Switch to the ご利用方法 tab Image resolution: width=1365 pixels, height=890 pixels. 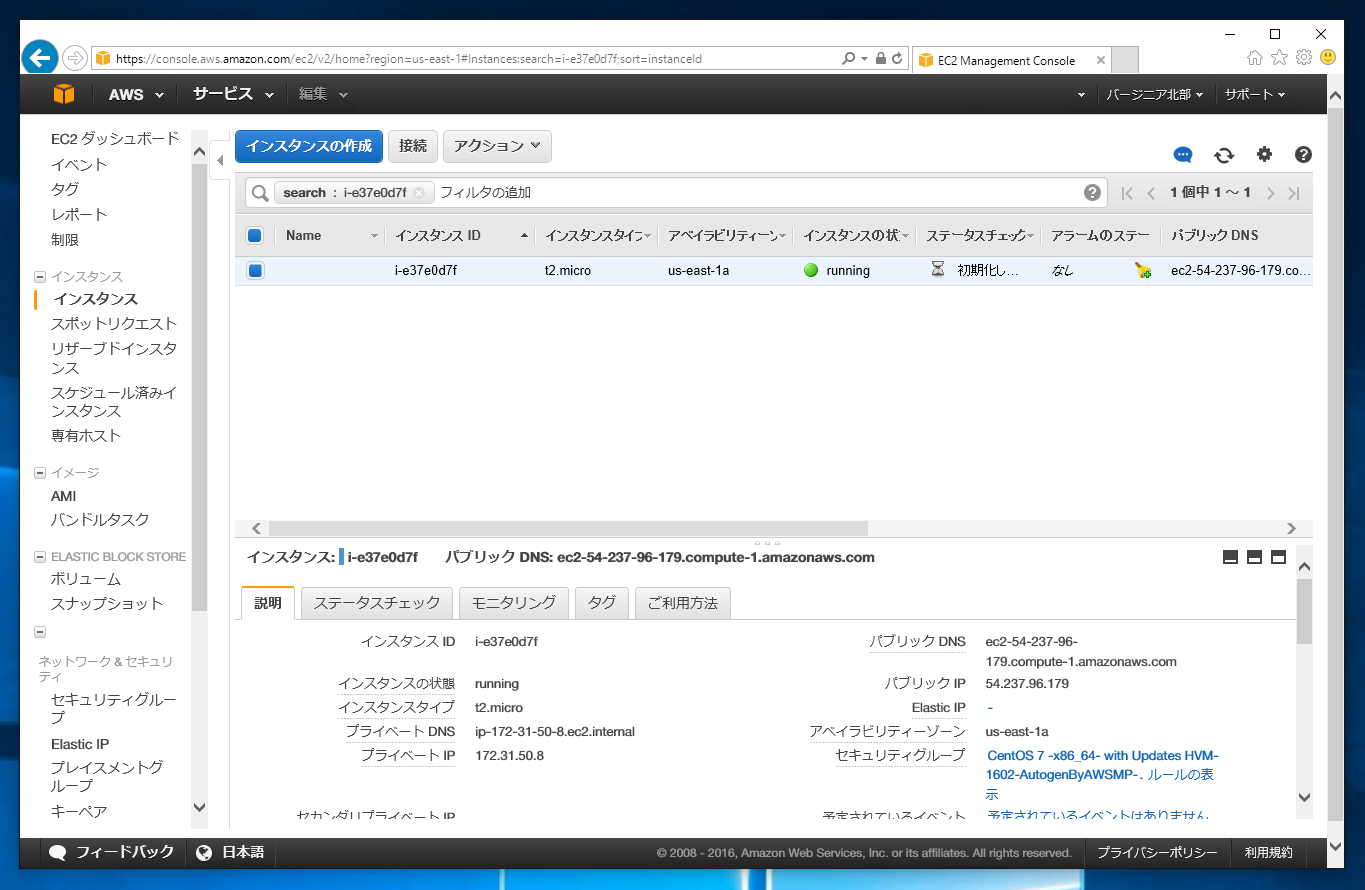click(683, 603)
